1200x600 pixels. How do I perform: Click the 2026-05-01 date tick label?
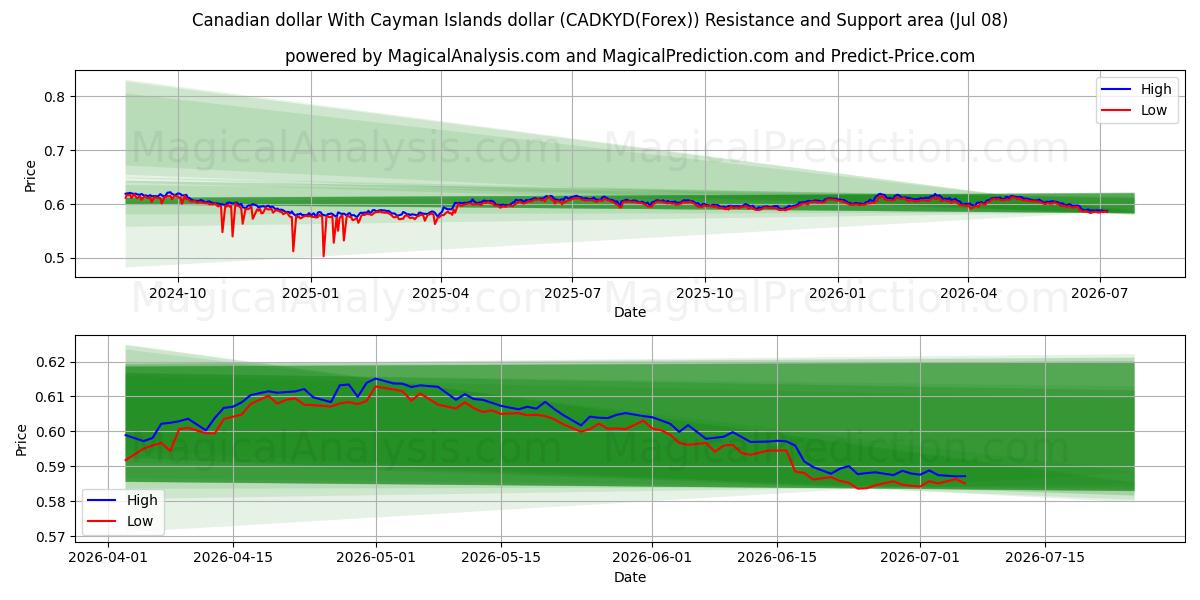click(377, 558)
